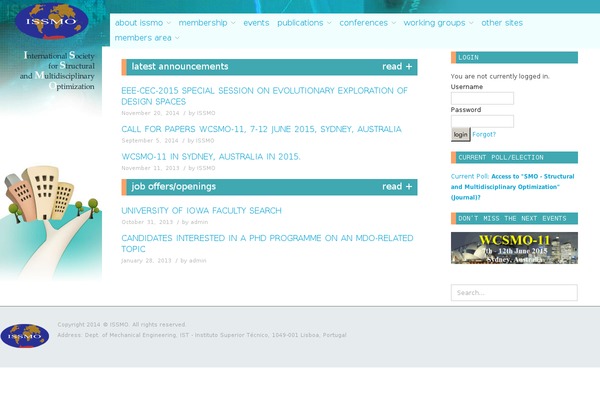Click read + on latest announcements

397,67
